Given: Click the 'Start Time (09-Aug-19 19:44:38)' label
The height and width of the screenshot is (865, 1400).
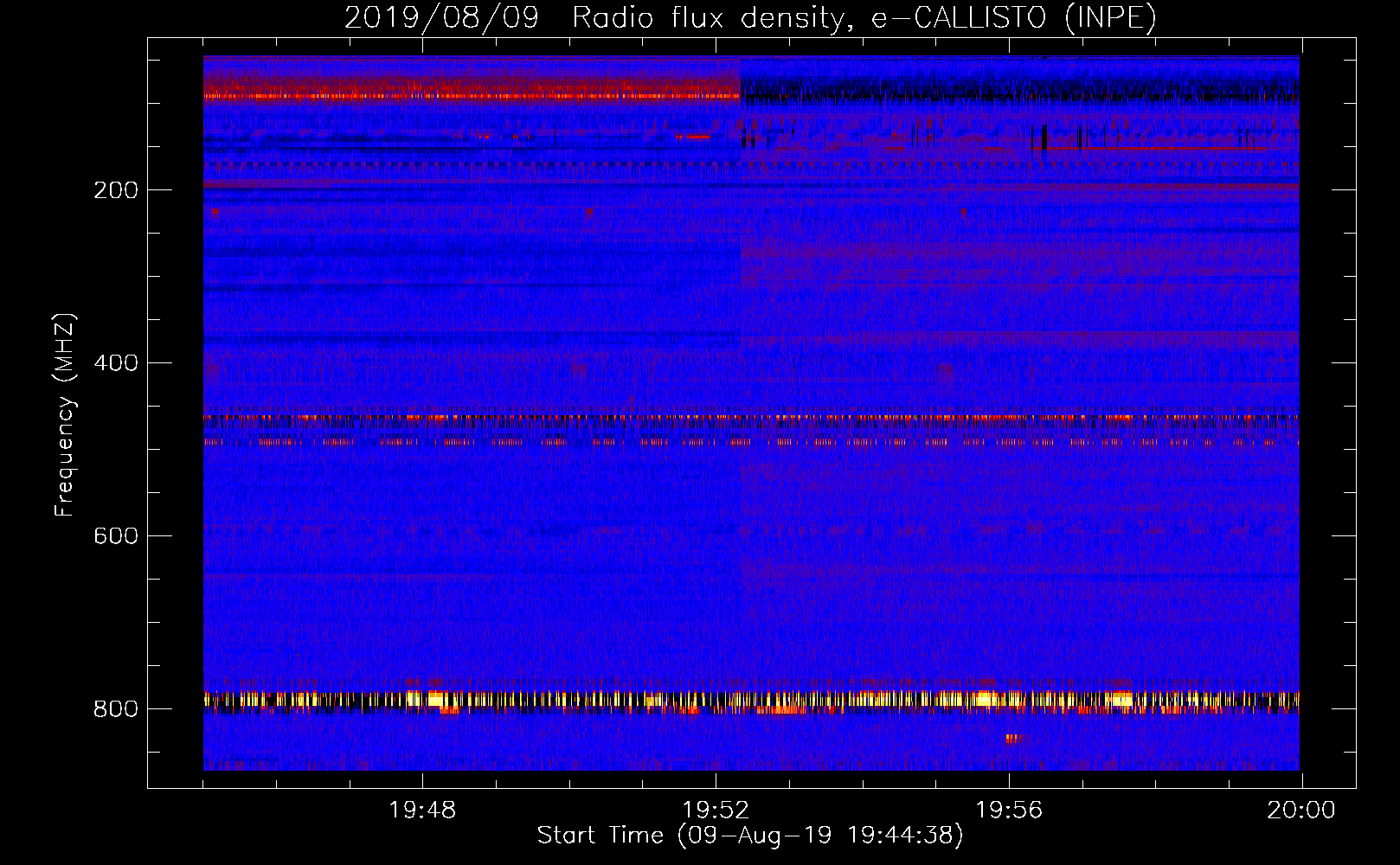Looking at the screenshot, I should click(750, 836).
